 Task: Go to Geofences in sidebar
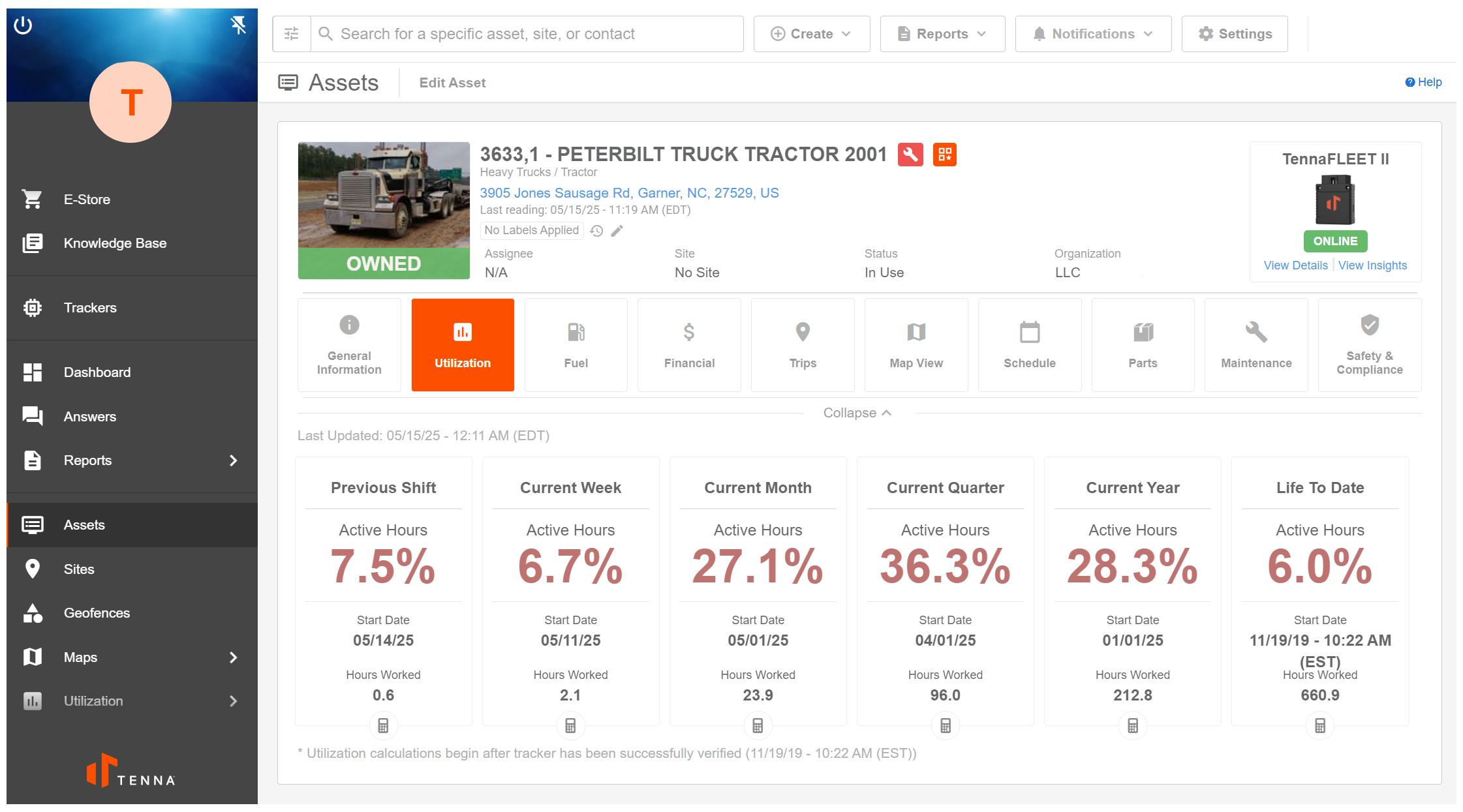[132, 613]
